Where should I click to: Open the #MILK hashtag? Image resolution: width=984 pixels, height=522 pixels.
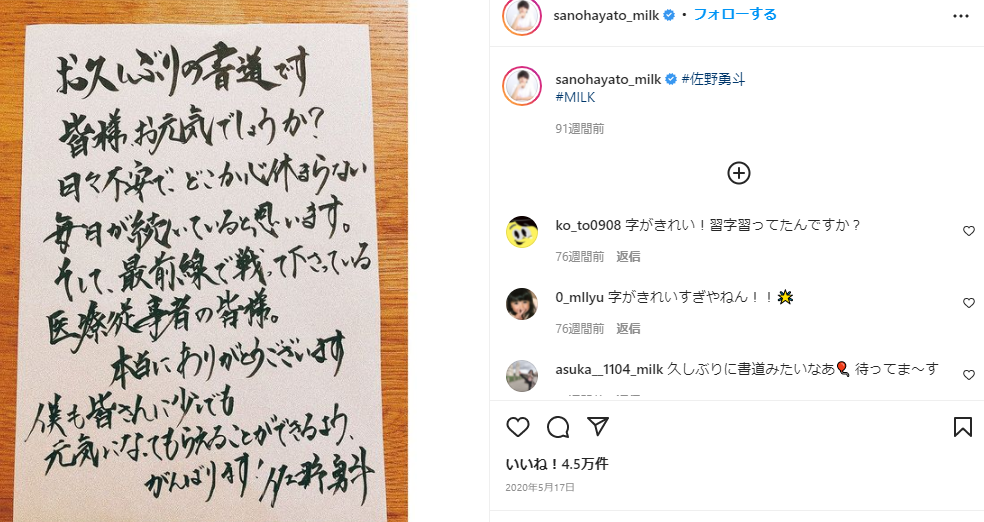[575, 97]
